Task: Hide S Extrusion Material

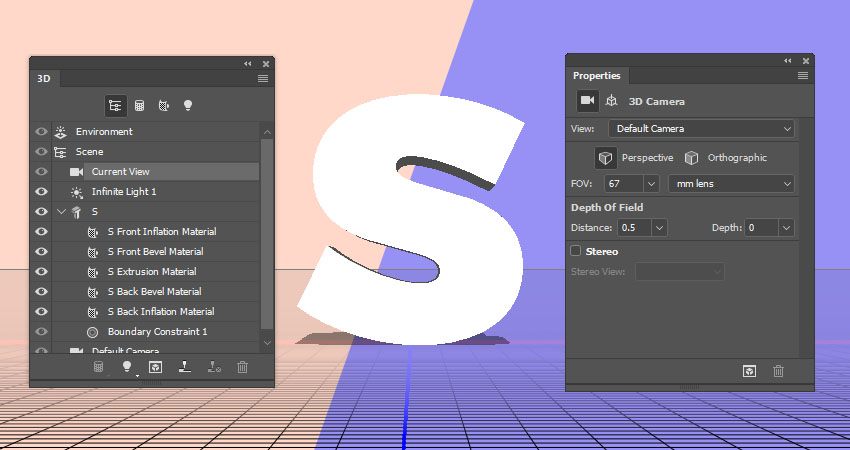Action: point(41,272)
